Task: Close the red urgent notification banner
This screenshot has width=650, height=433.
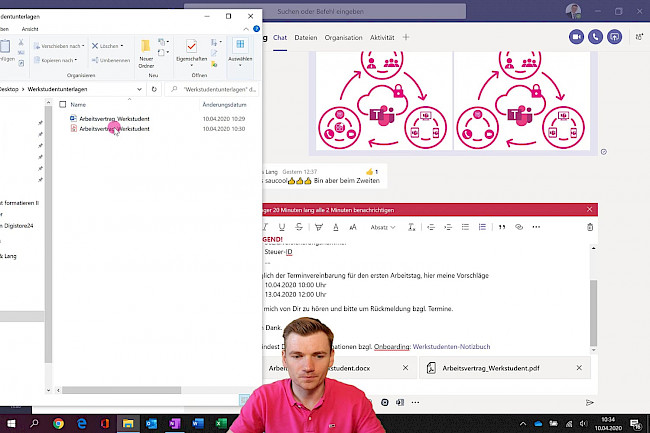Action: (x=589, y=210)
